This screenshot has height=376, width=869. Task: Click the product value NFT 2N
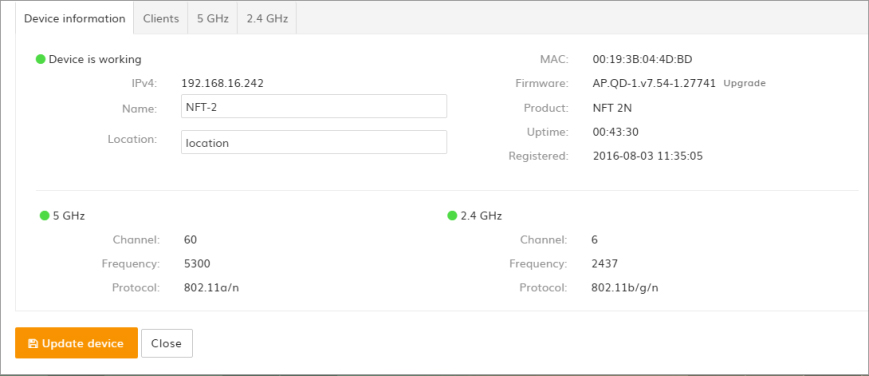[612, 108]
